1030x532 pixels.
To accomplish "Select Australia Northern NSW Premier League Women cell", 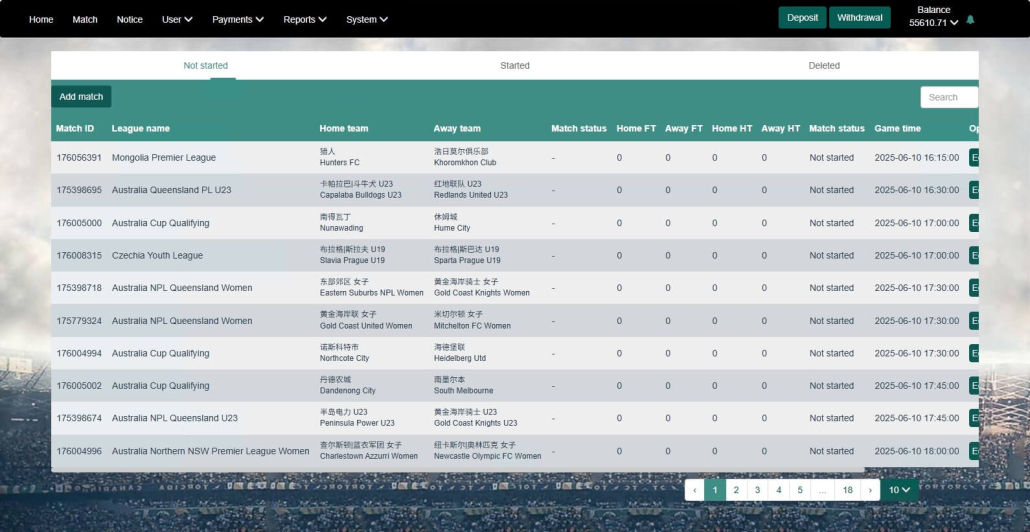I will click(210, 451).
